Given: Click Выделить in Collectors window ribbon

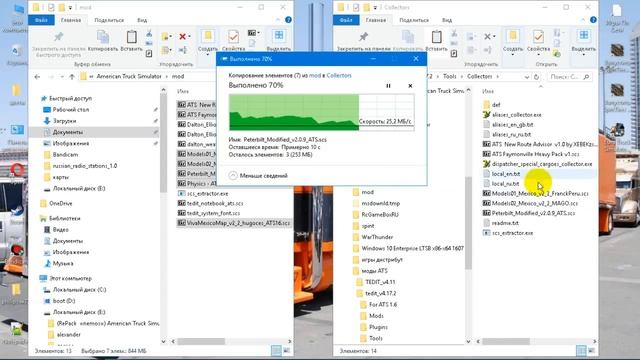Looking at the screenshot, I should click(584, 41).
